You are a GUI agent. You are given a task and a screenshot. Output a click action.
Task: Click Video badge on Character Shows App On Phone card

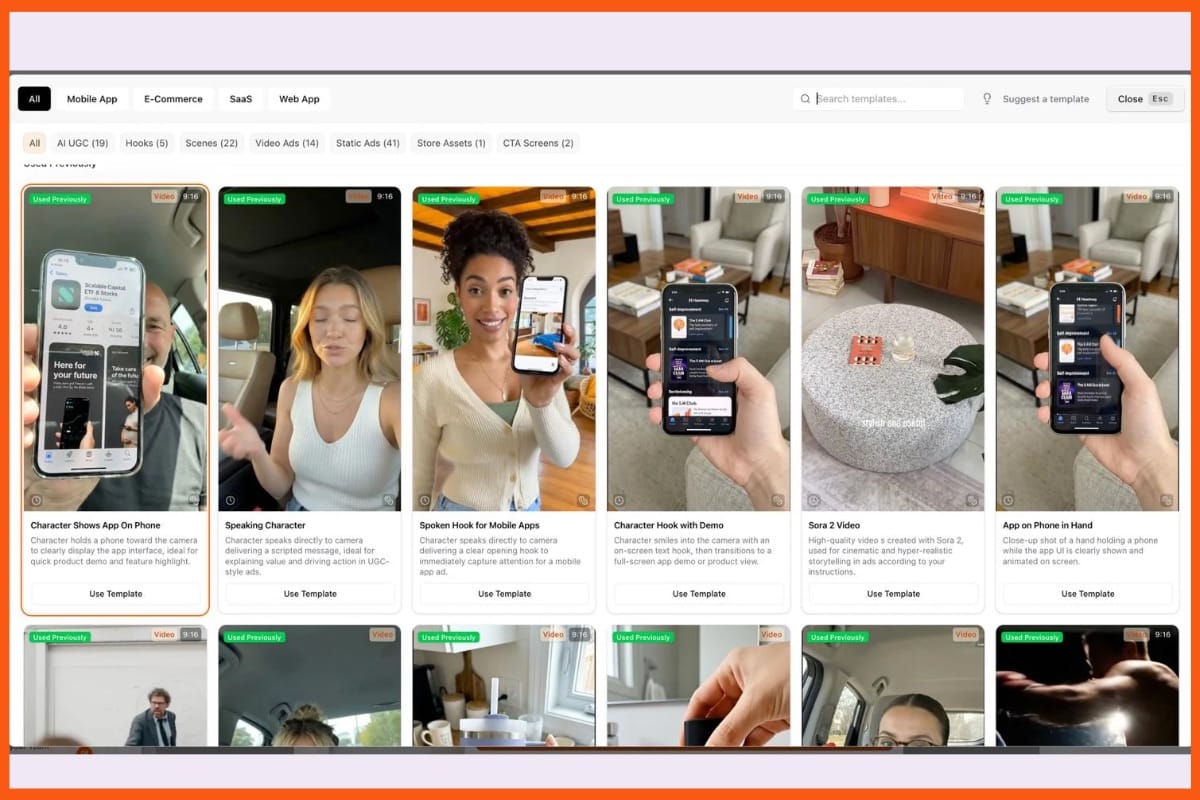[164, 197]
